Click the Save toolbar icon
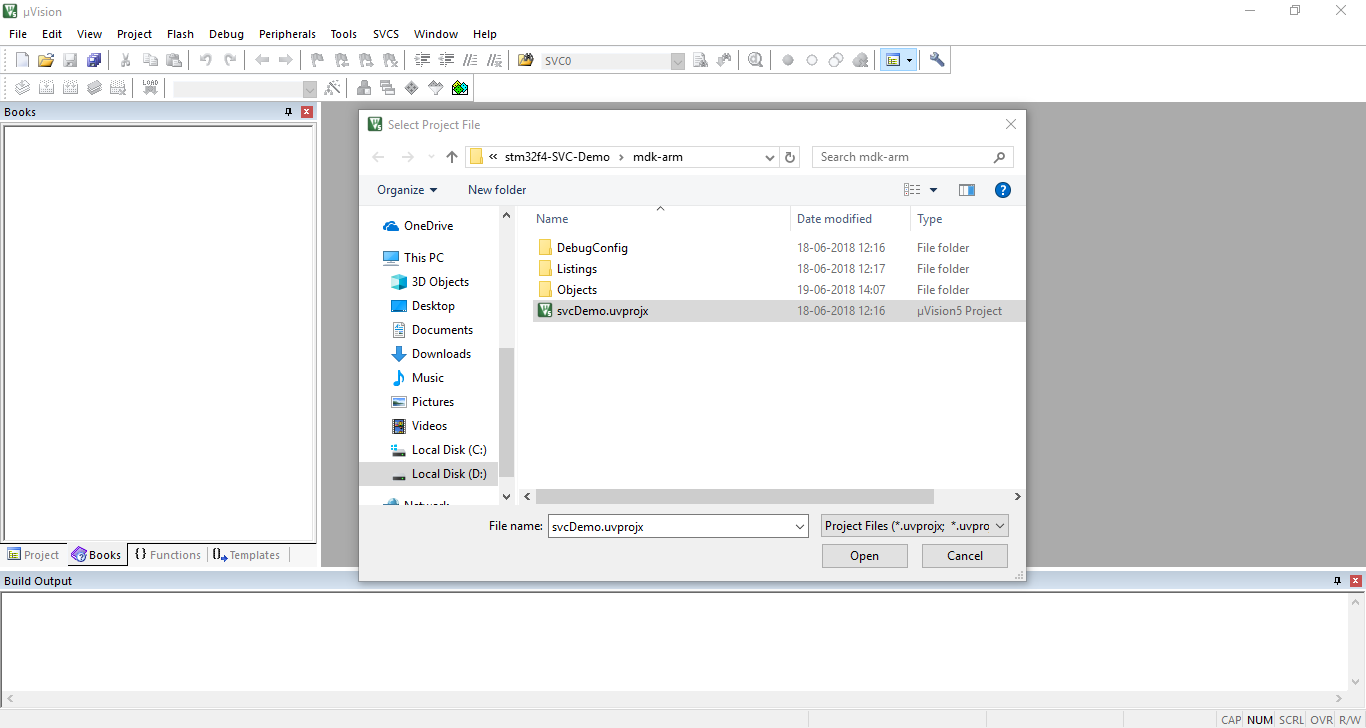1366x728 pixels. coord(70,60)
